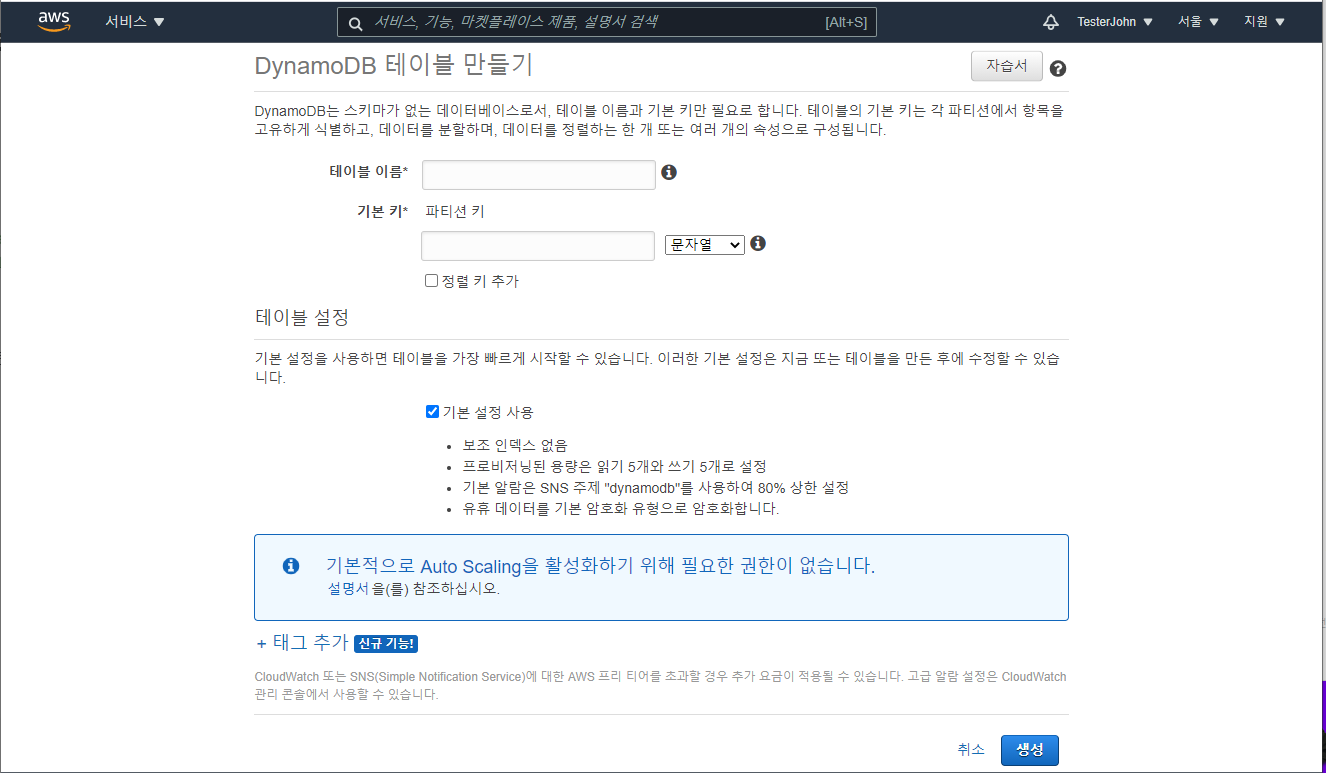Open the 서울 region selector
The height and width of the screenshot is (773, 1326).
[x=1198, y=21]
